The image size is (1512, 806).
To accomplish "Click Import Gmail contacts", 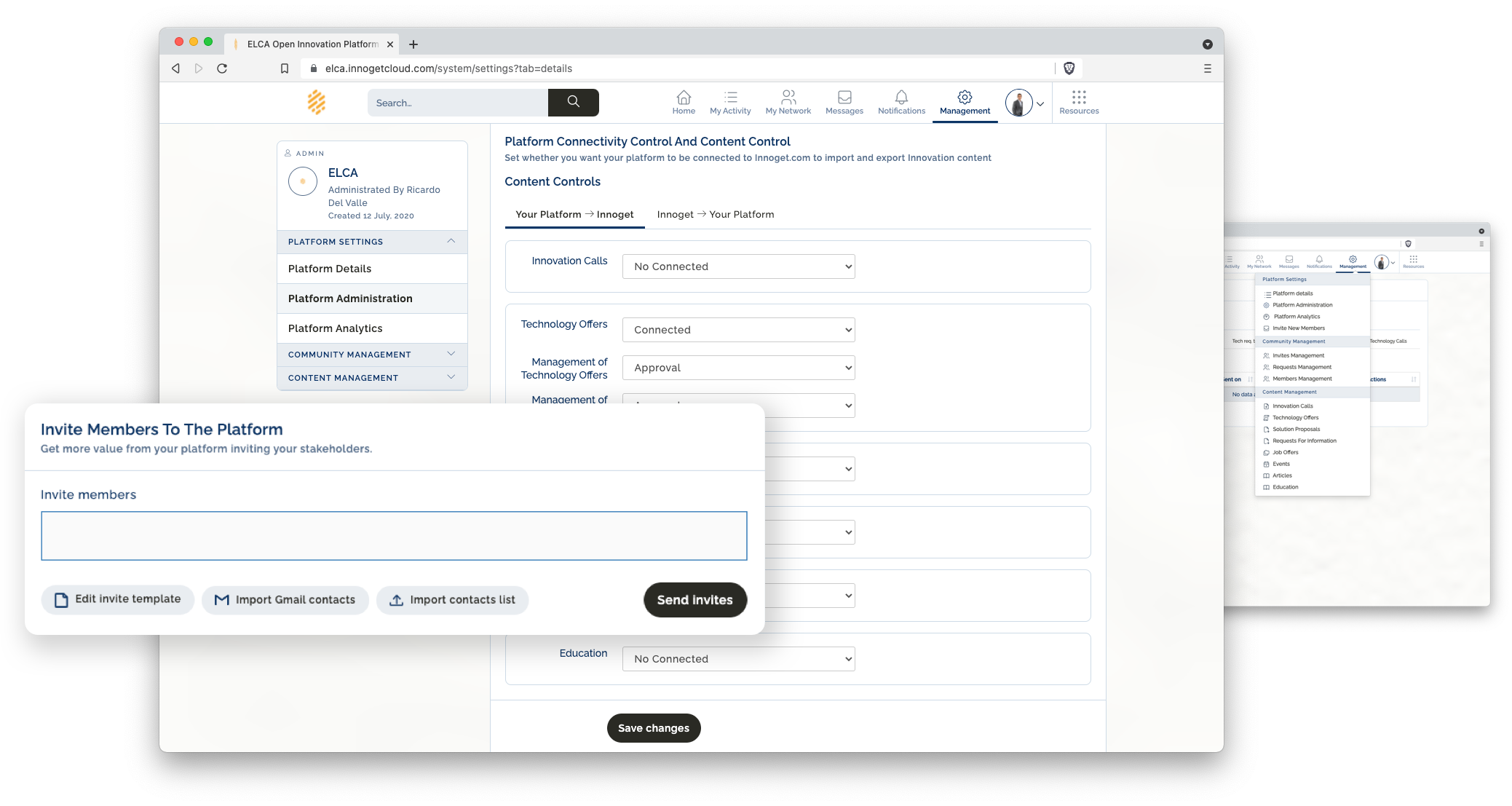I will coord(285,600).
